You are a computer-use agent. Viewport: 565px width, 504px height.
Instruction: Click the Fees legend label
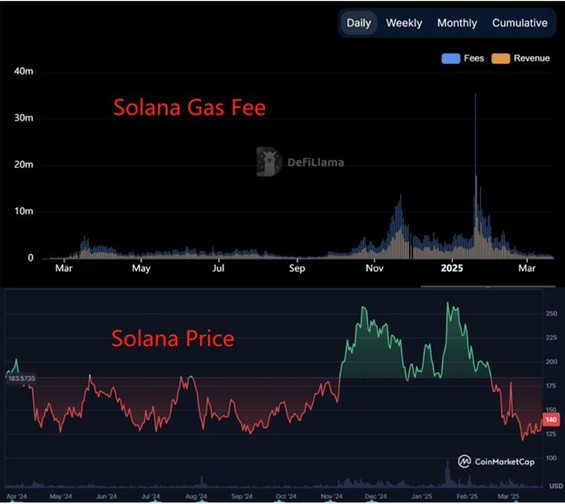click(x=474, y=58)
